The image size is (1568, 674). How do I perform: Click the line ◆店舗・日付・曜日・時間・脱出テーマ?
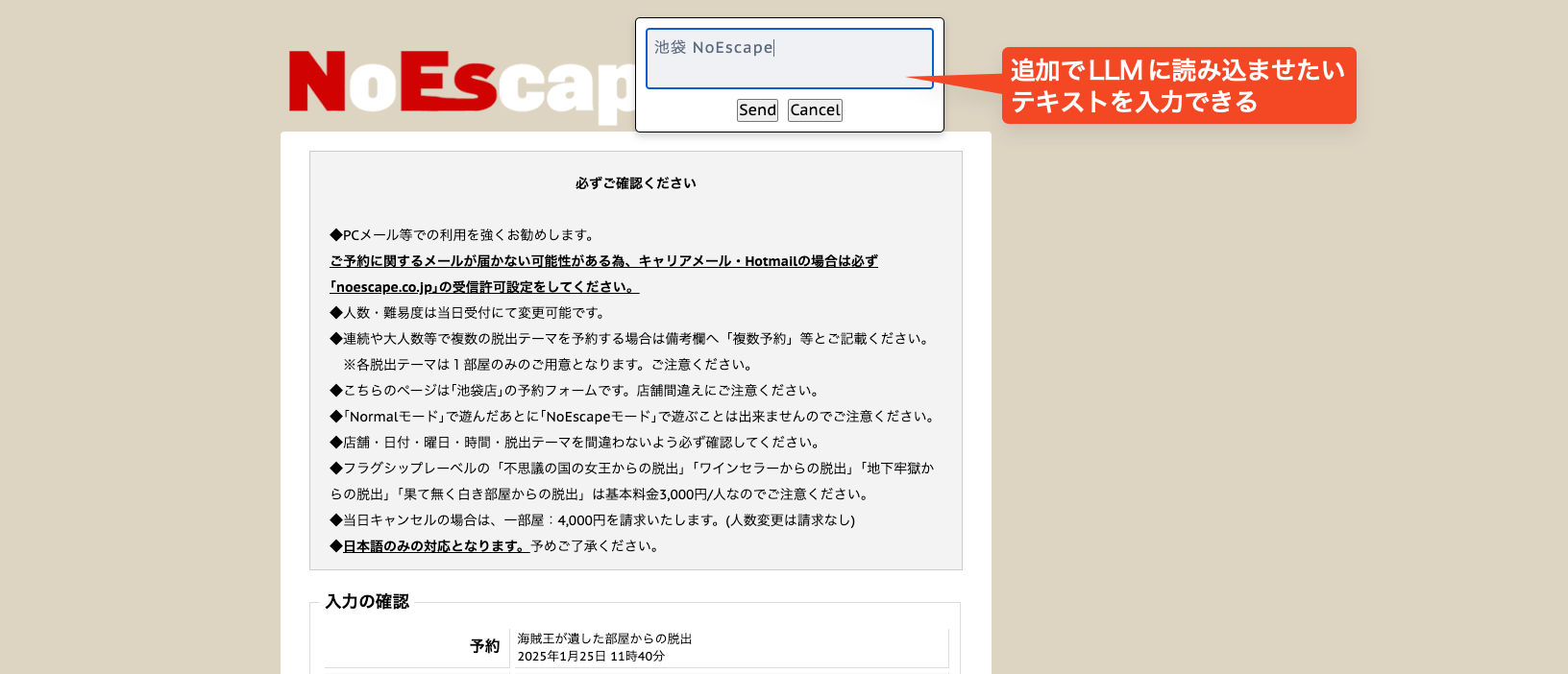pyautogui.click(x=576, y=443)
